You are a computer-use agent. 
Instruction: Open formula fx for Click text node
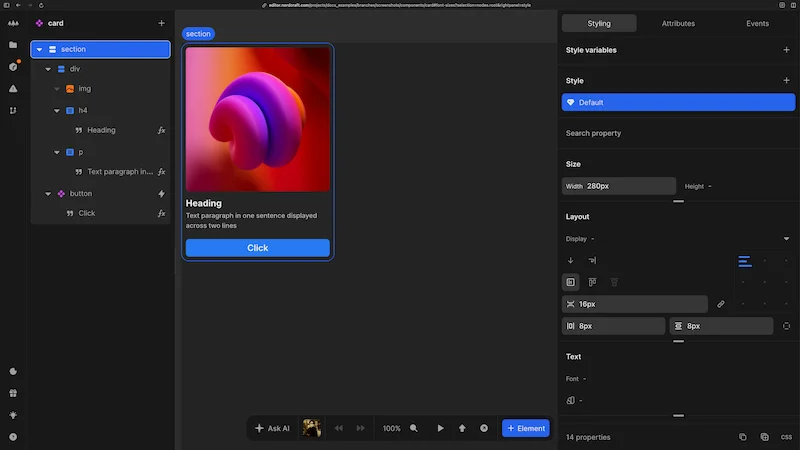(161, 213)
